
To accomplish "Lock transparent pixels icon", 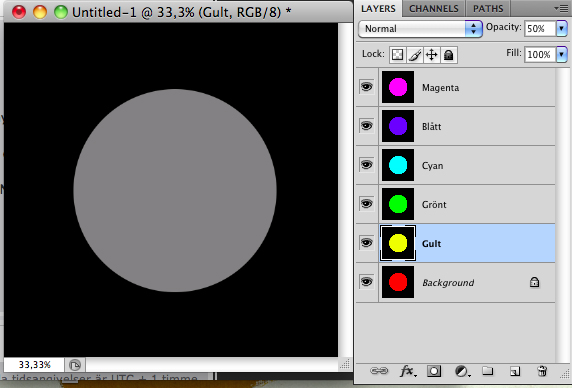I will tap(397, 55).
